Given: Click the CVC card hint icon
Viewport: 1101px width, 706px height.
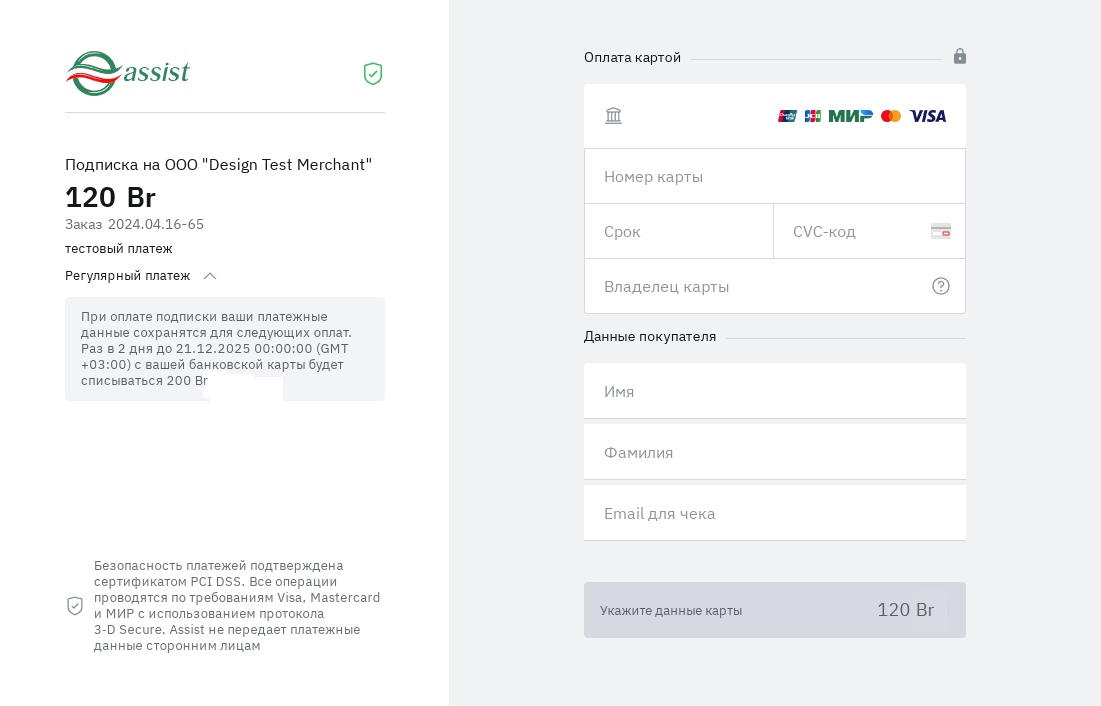Looking at the screenshot, I should tap(941, 231).
